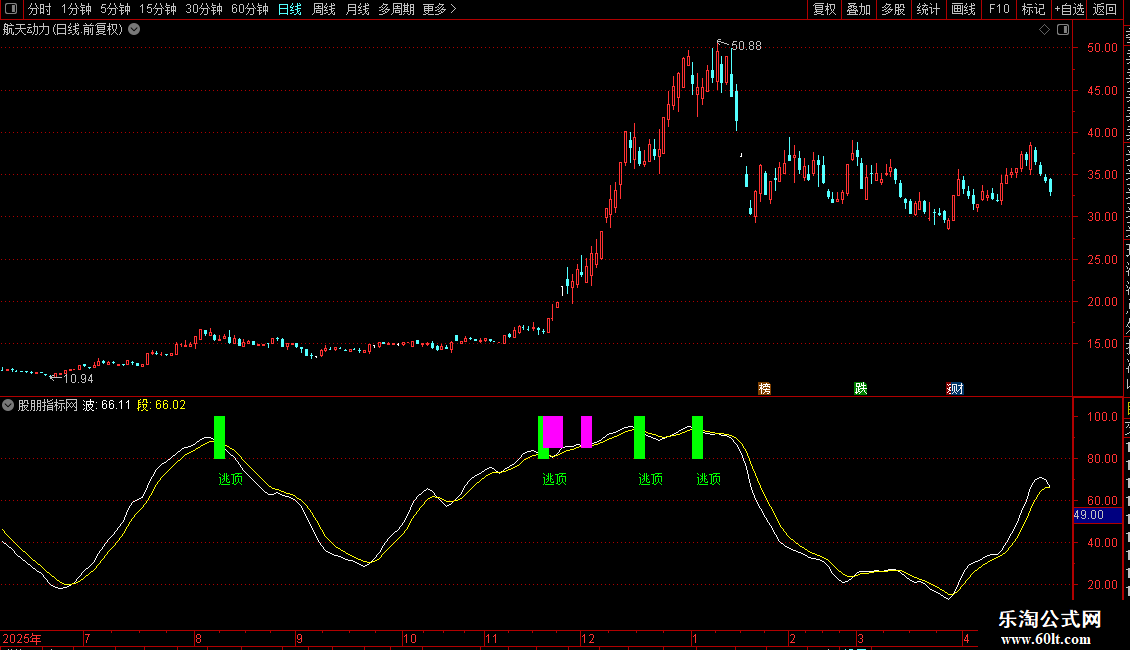Click the 20.00 indicator axis label
Screen dimensions: 1130x650
(x=1103, y=584)
